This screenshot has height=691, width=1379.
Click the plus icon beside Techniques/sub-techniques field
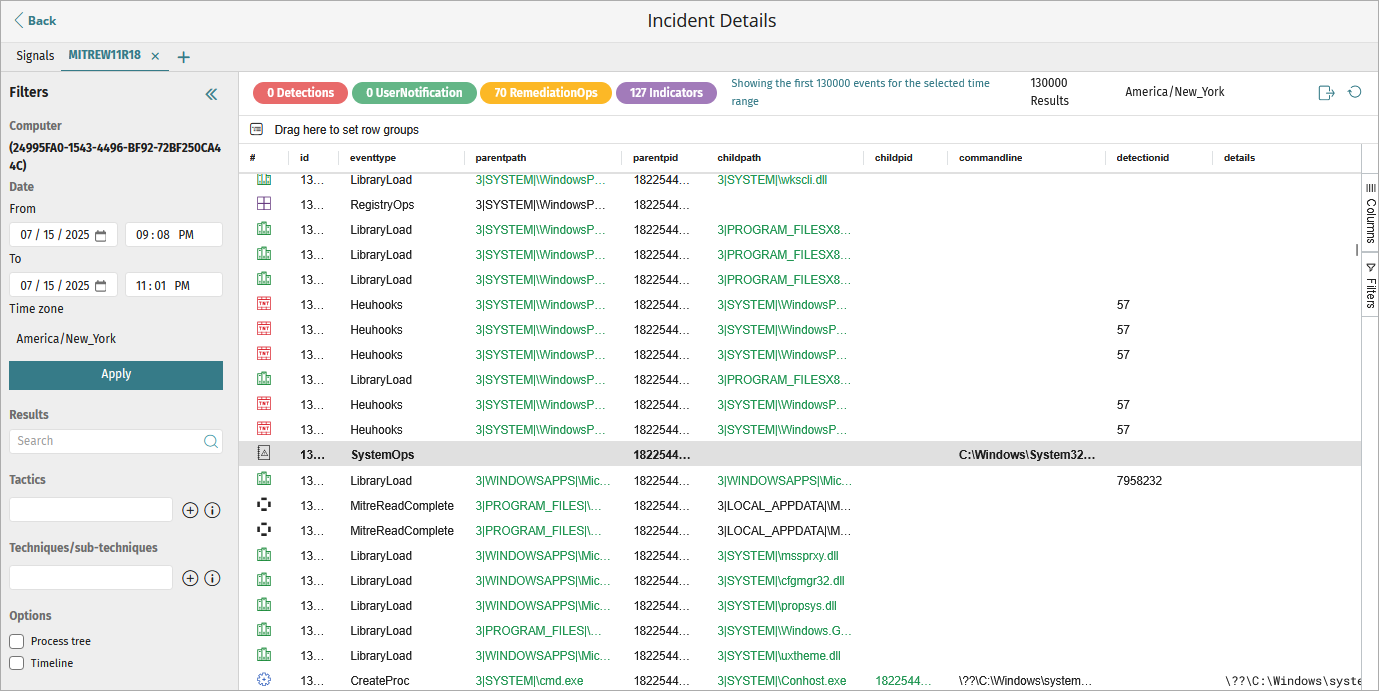click(x=190, y=578)
